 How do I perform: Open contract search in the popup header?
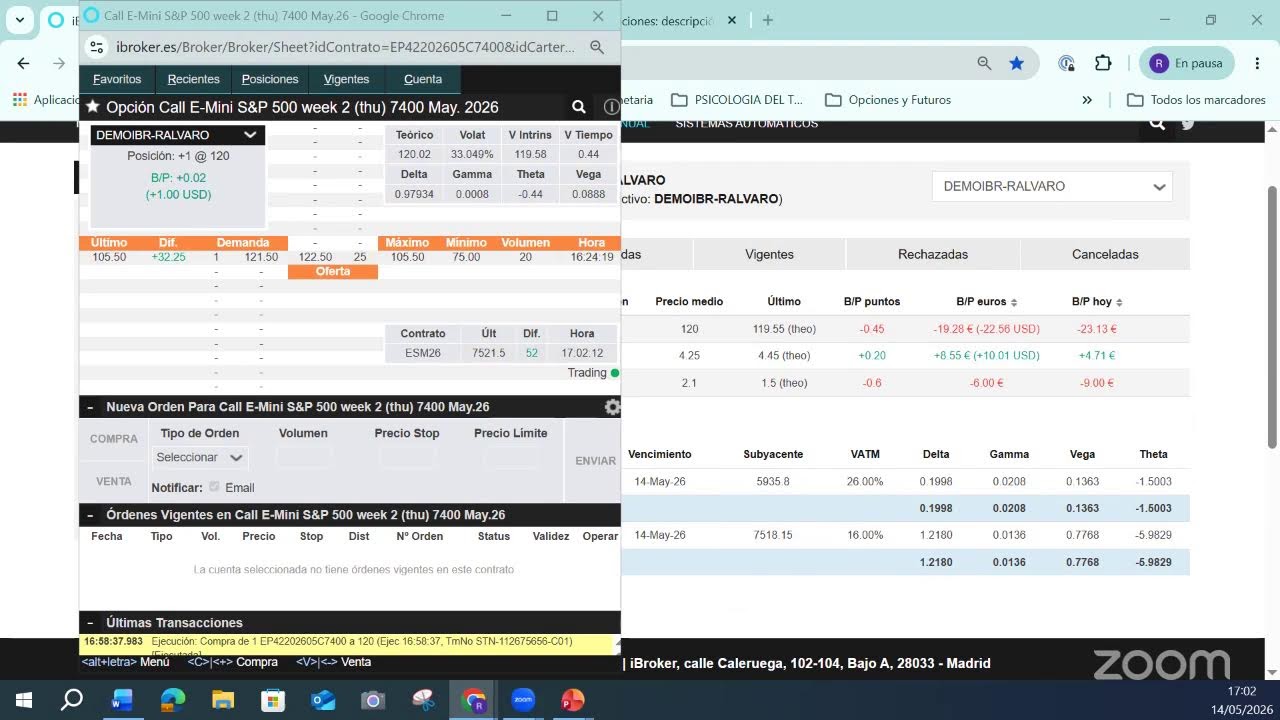[579, 107]
